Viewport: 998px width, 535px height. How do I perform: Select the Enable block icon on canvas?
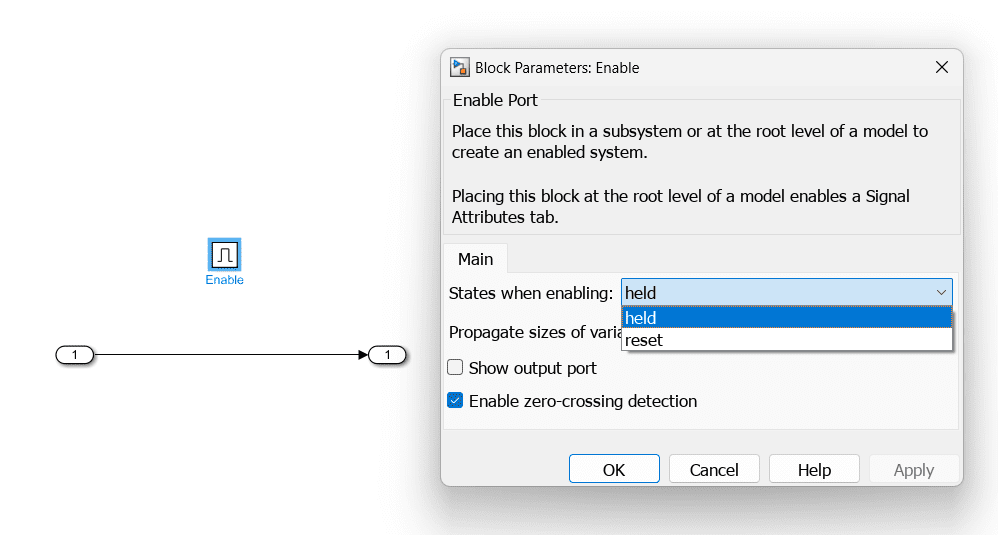(224, 255)
